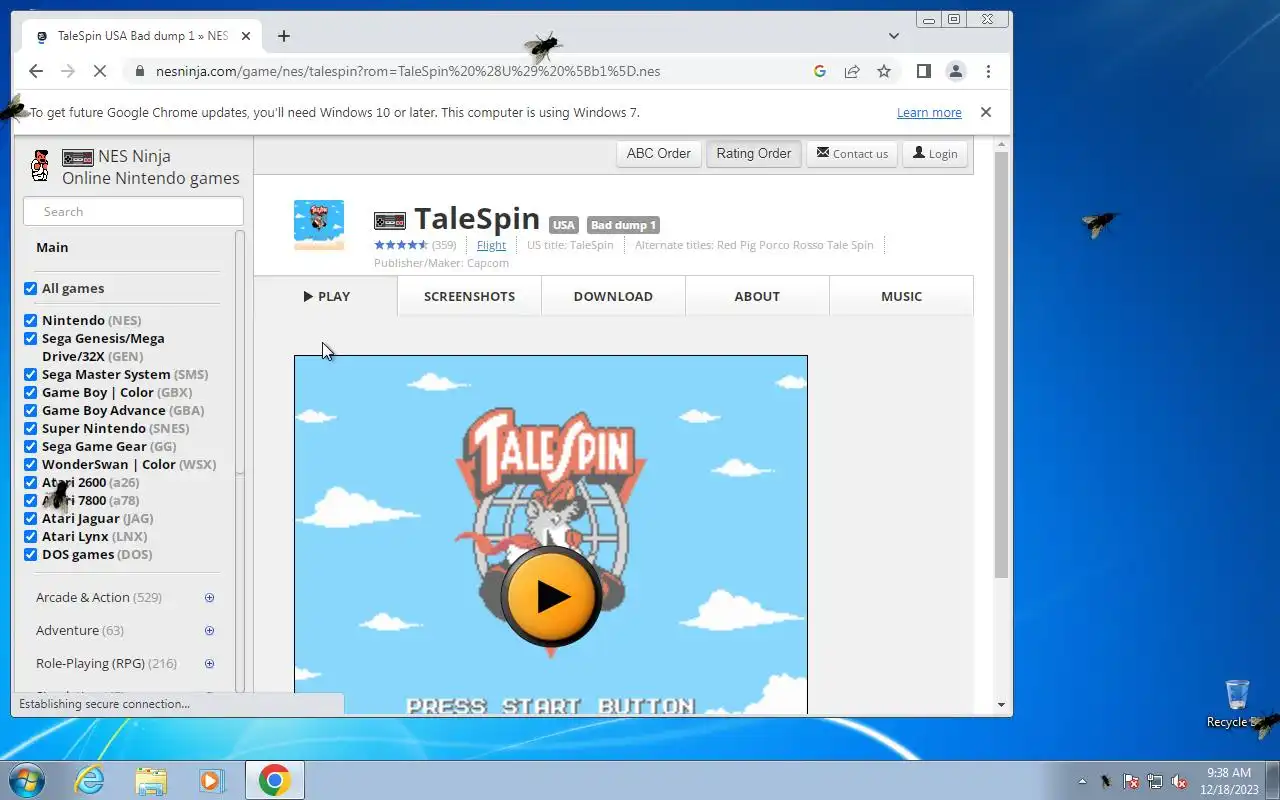Expand the Role-Playing (RPG) category

209,664
